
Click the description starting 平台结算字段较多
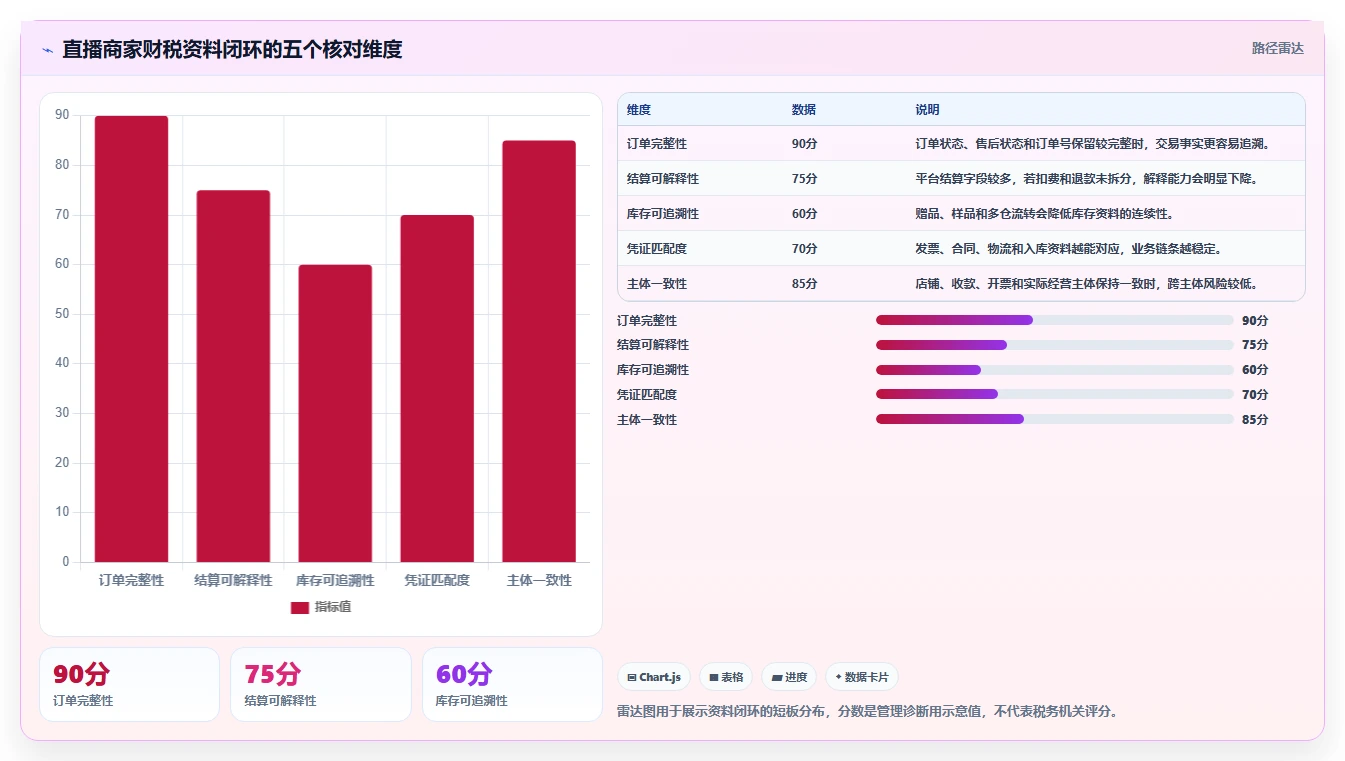click(1086, 179)
